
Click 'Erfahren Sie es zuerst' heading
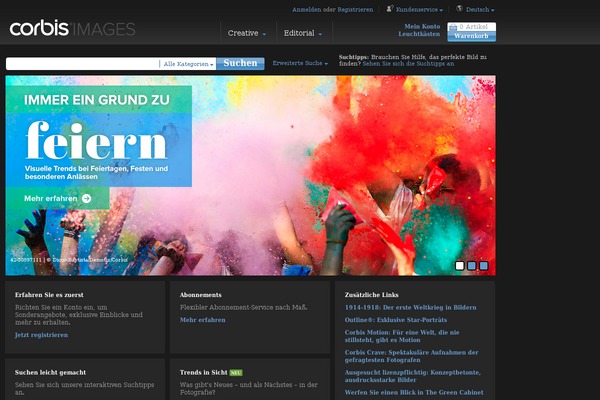pos(49,295)
